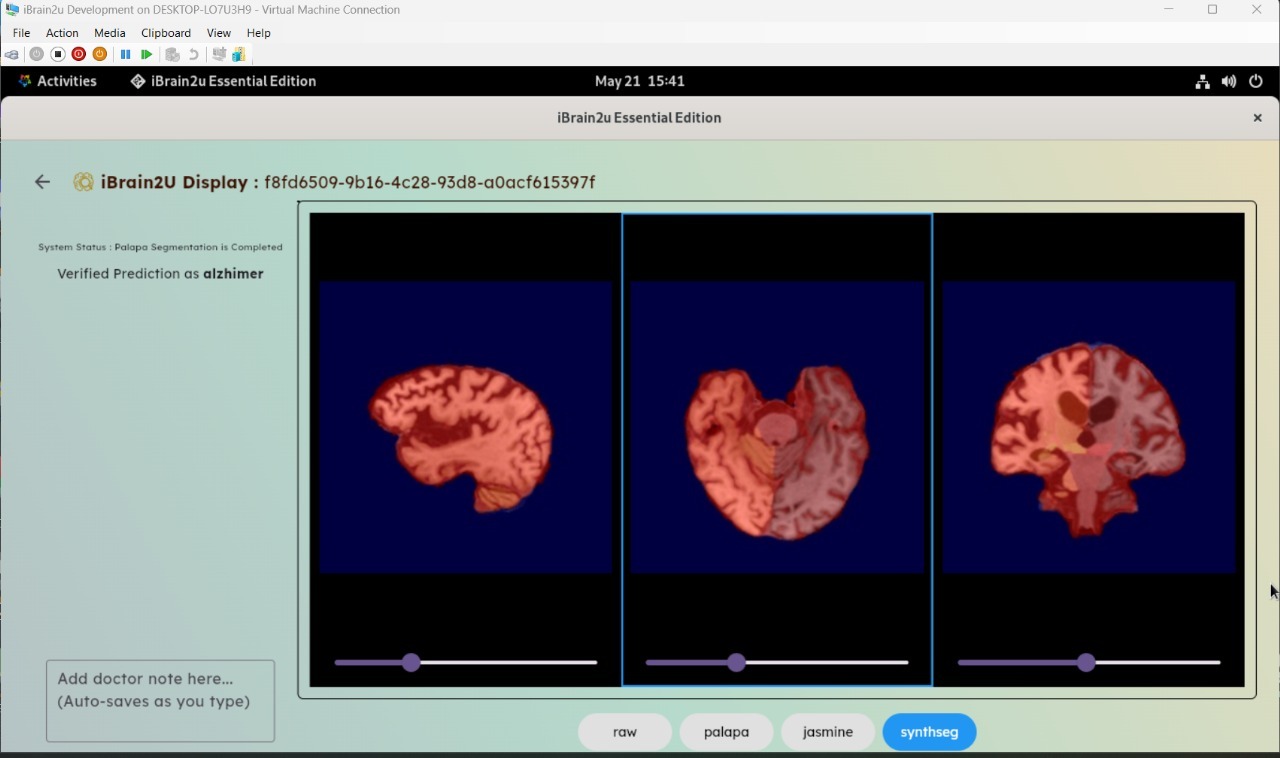The height and width of the screenshot is (758, 1280).
Task: Open the Action menu
Action: pyautogui.click(x=62, y=33)
